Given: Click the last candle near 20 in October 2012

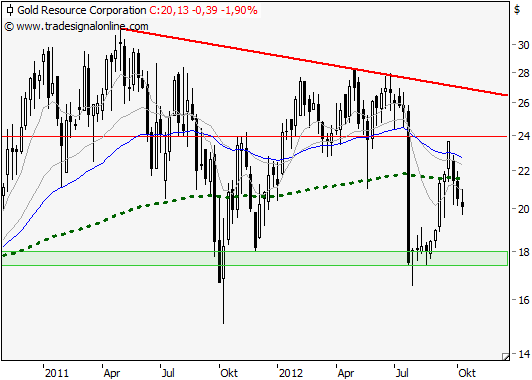Looking at the screenshot, I should (x=462, y=204).
